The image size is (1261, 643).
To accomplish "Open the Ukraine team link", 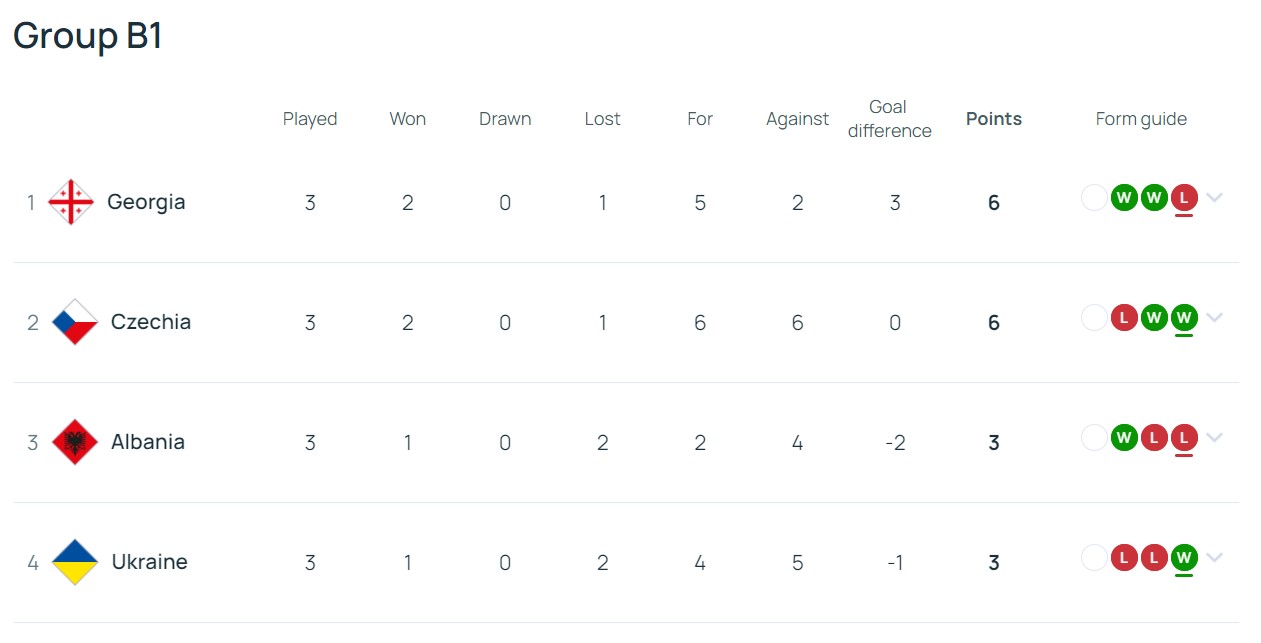I will click(x=150, y=562).
